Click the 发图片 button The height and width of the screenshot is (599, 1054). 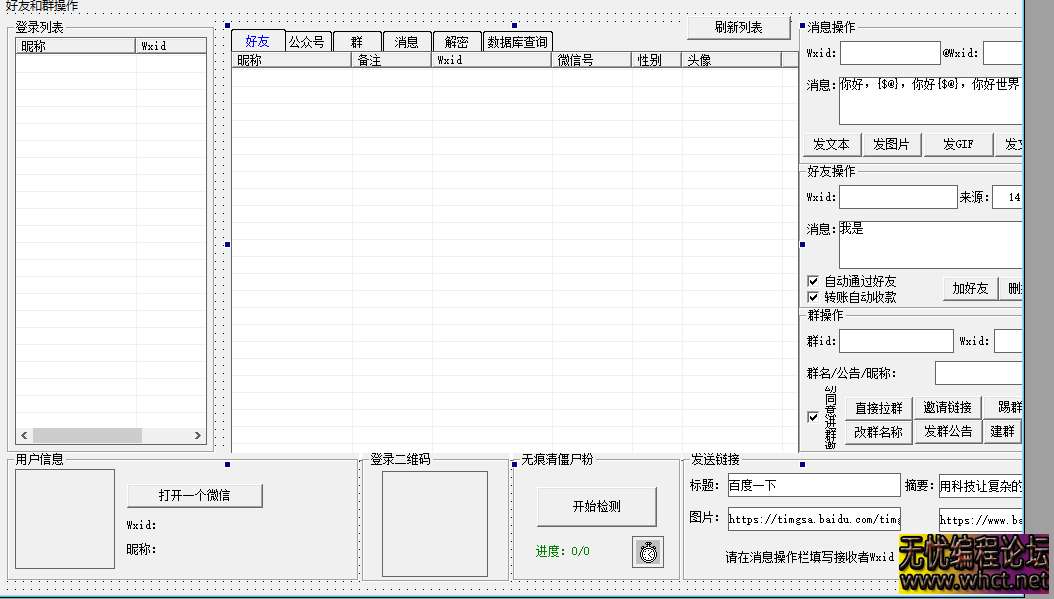(x=892, y=143)
